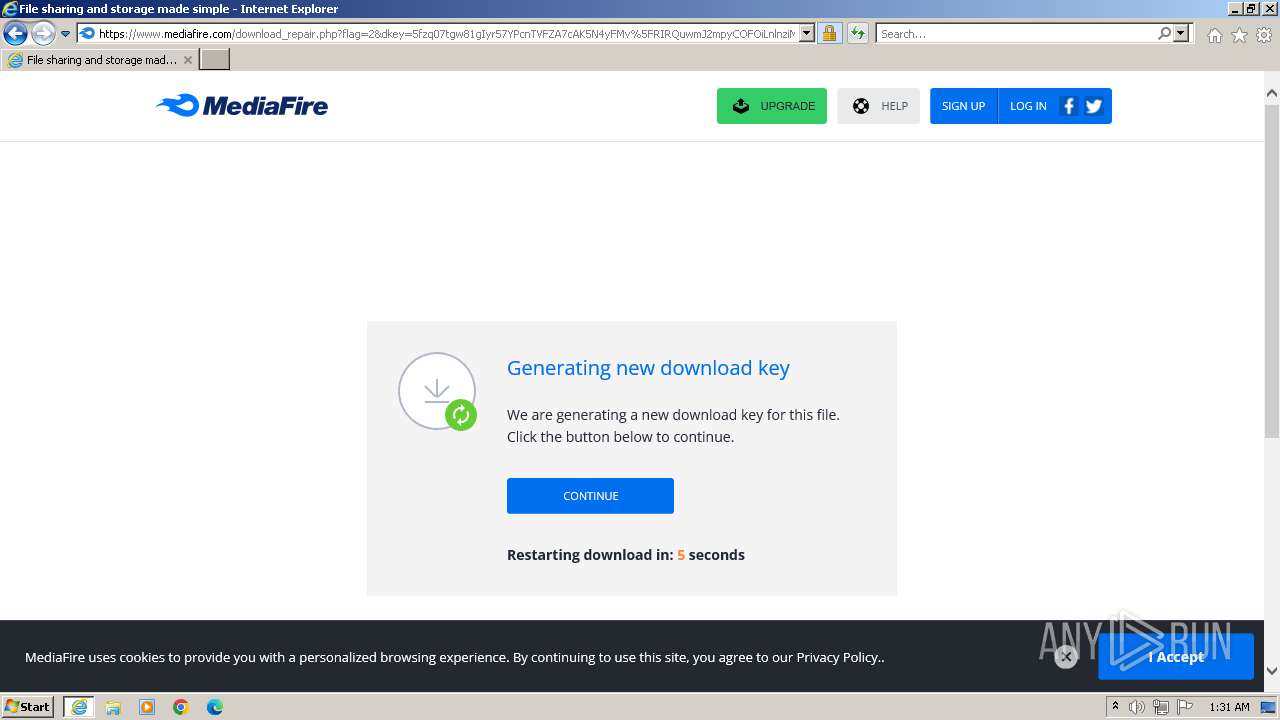This screenshot has width=1280, height=720.
Task: Go back with the browser Back arrow
Action: coord(15,33)
